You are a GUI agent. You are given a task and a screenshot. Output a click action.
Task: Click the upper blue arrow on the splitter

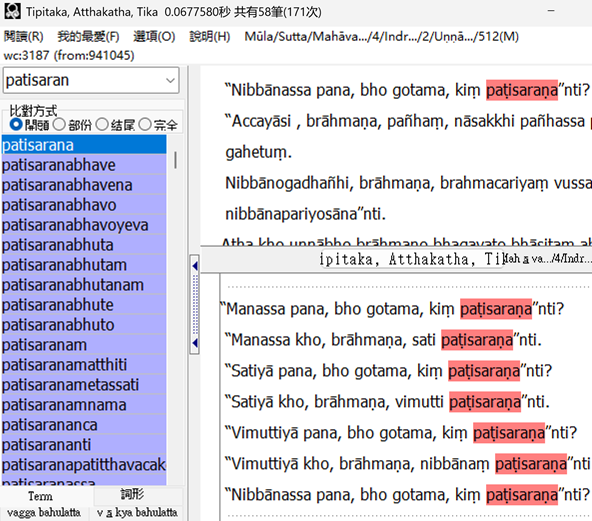195,266
